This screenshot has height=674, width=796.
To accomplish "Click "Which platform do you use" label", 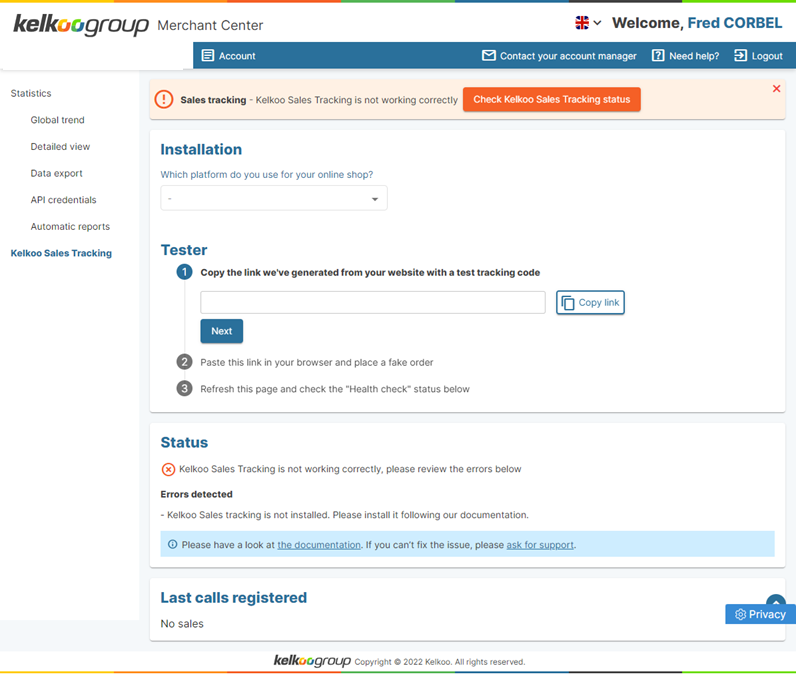I will 267,175.
